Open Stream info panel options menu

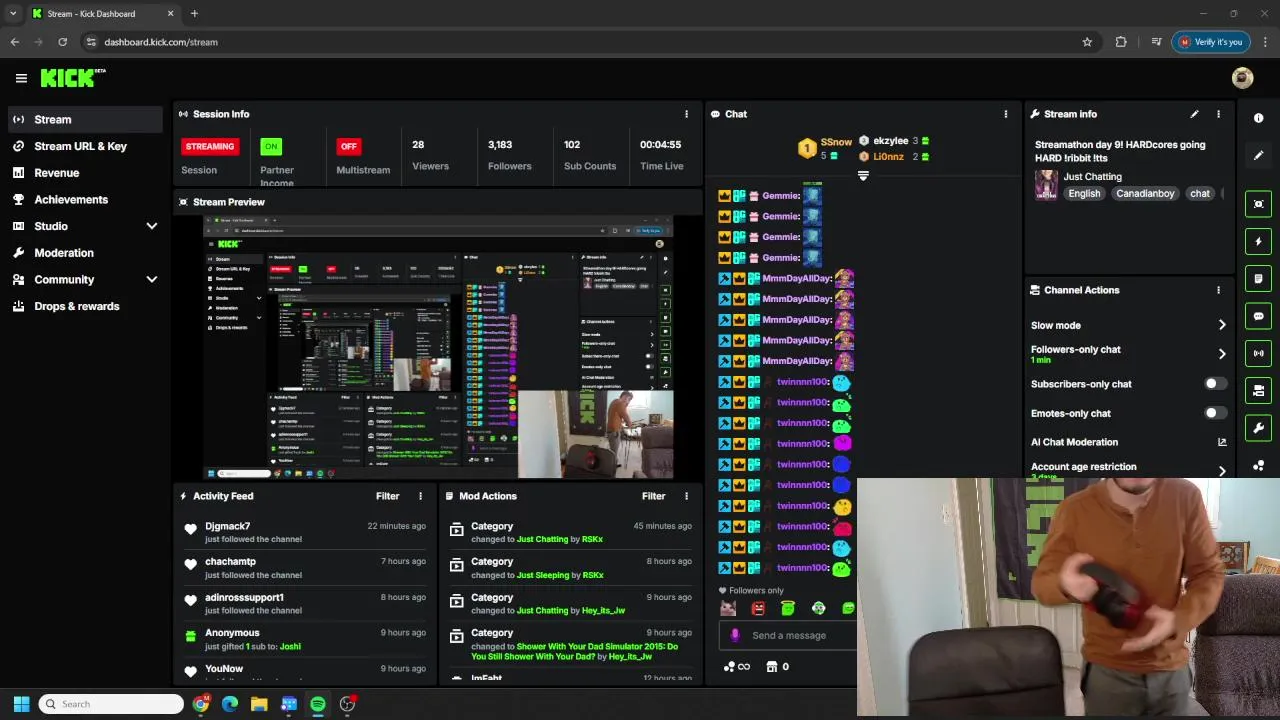pos(1218,114)
